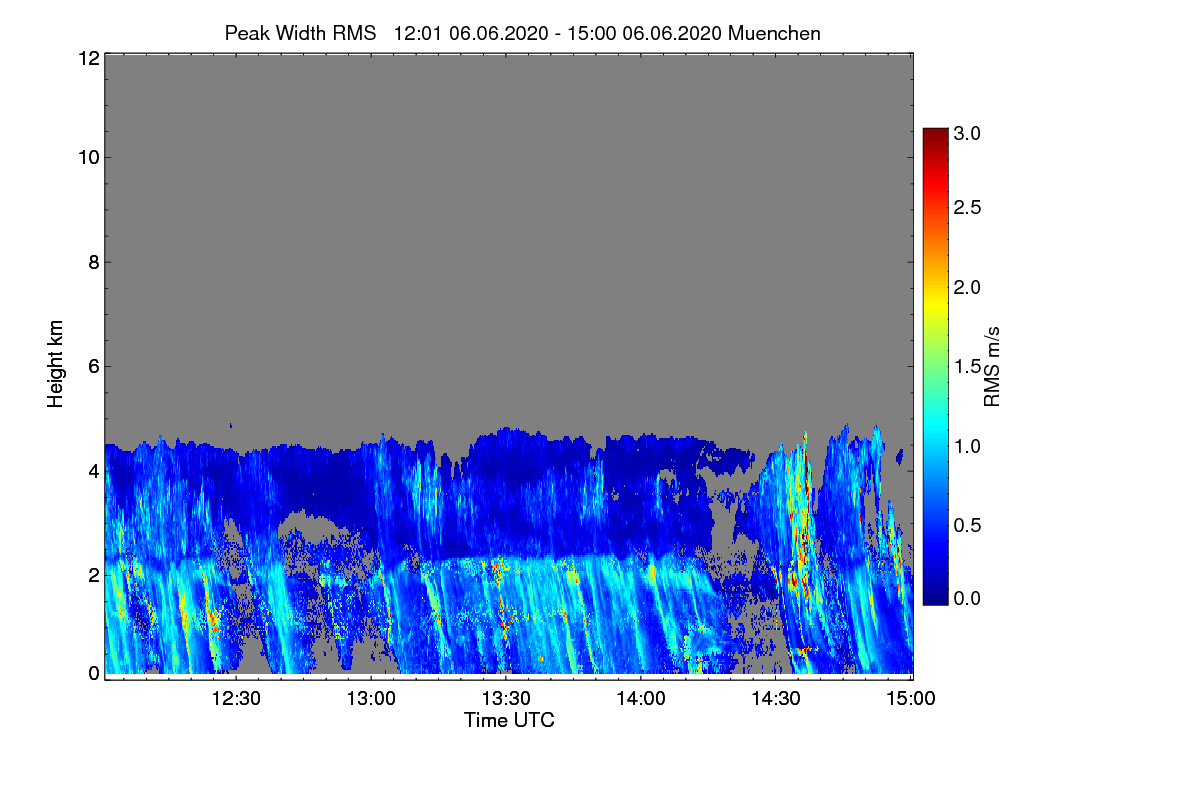The width and height of the screenshot is (1200, 800).
Task: Click the '12:30' time tick label
Action: click(236, 698)
